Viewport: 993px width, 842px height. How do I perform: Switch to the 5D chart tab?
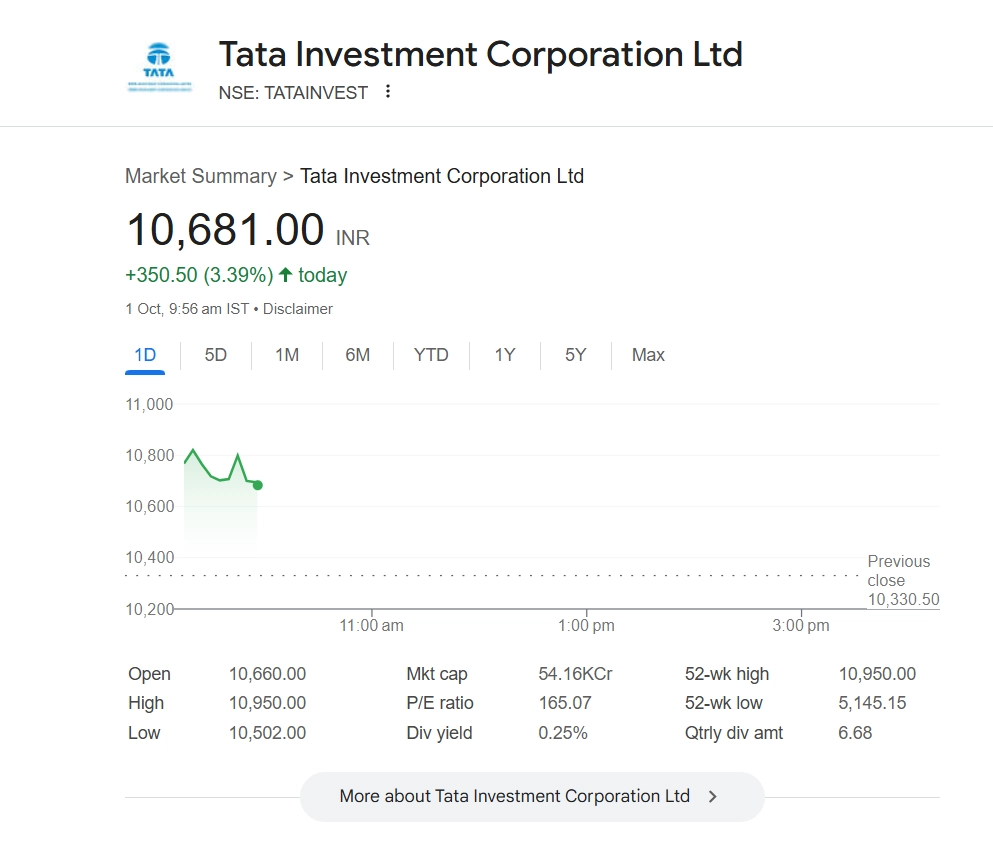pyautogui.click(x=216, y=355)
